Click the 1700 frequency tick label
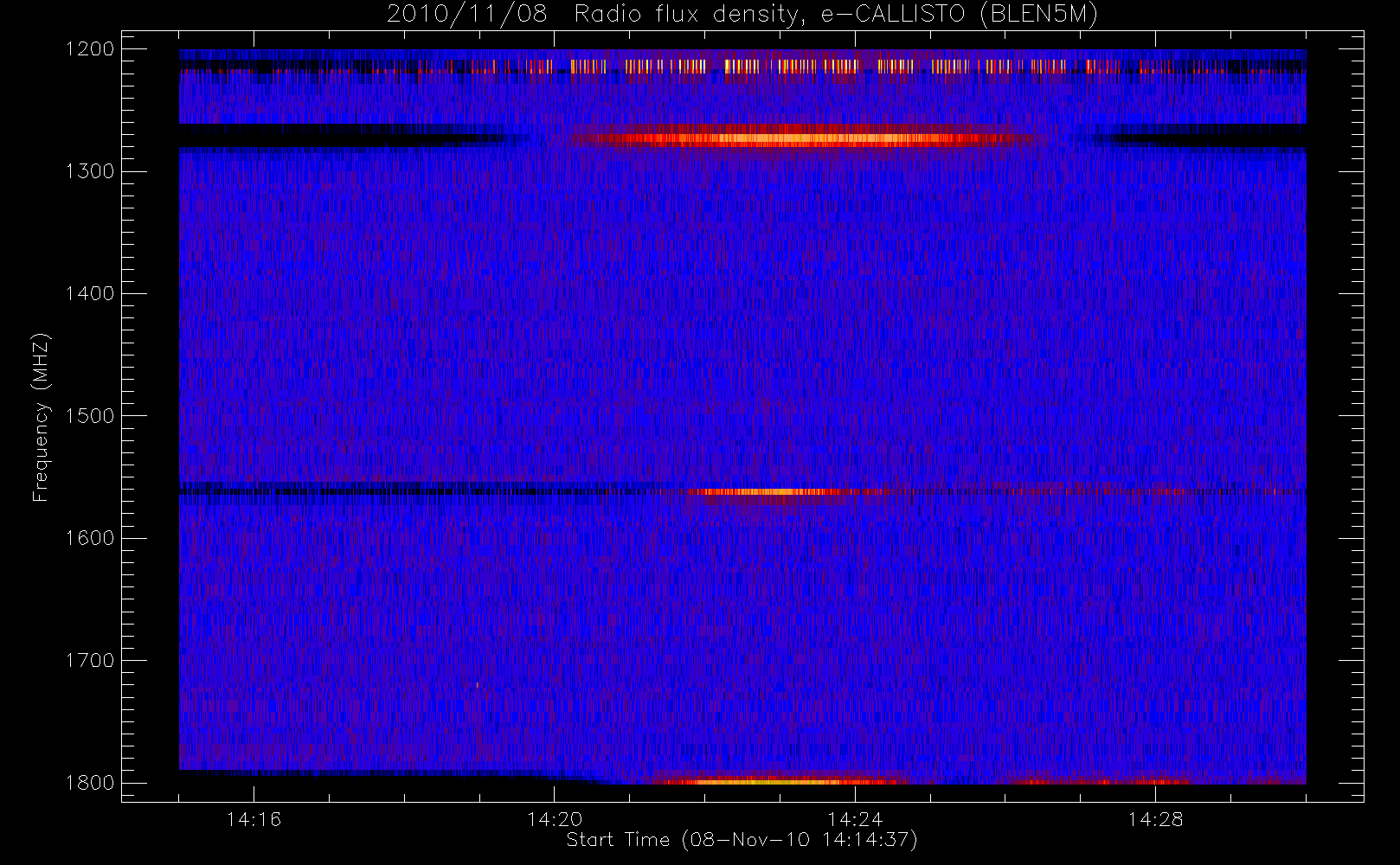Image resolution: width=1400 pixels, height=865 pixels. pyautogui.click(x=89, y=660)
